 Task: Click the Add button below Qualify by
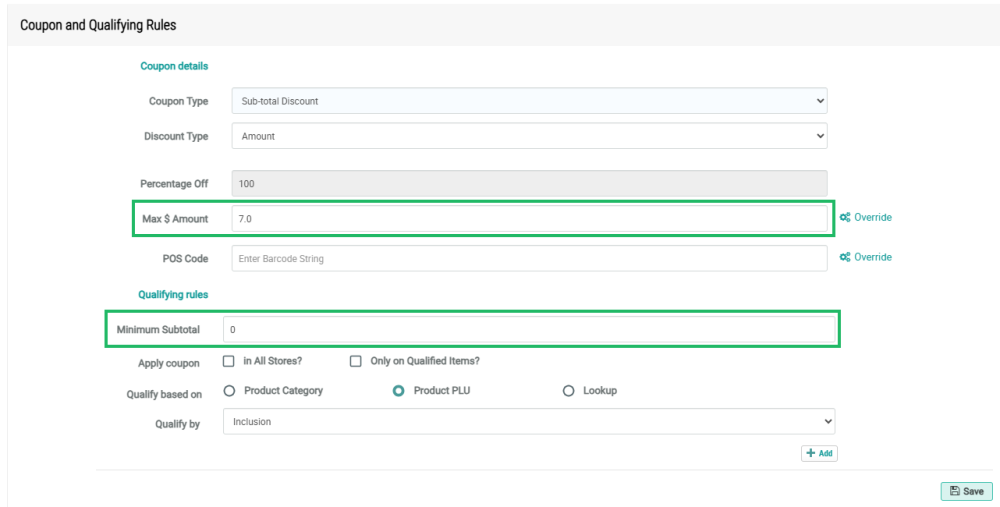(819, 453)
